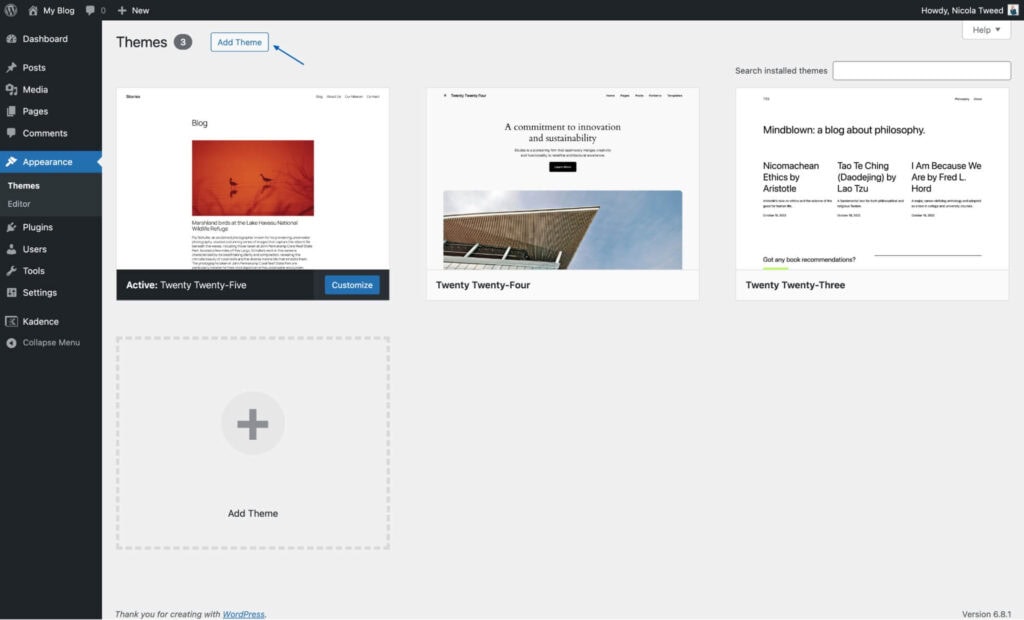Click the large plus icon to add theme
The image size is (1024, 620).
[x=252, y=424]
